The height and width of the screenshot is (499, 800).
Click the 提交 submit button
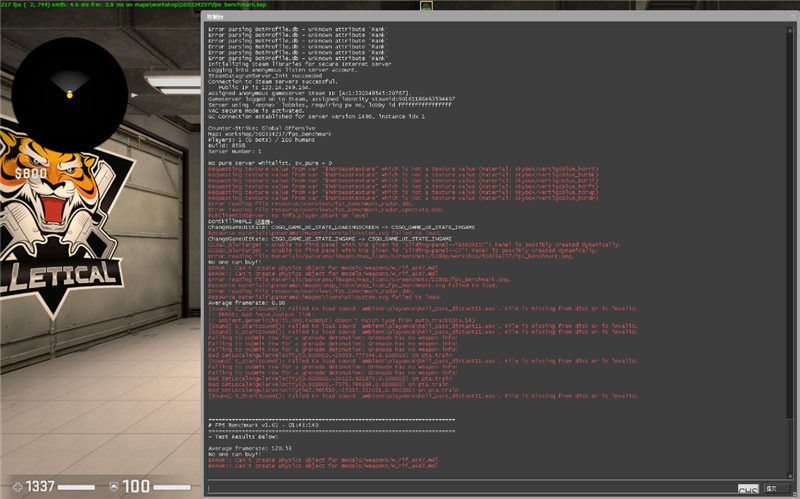coord(777,488)
